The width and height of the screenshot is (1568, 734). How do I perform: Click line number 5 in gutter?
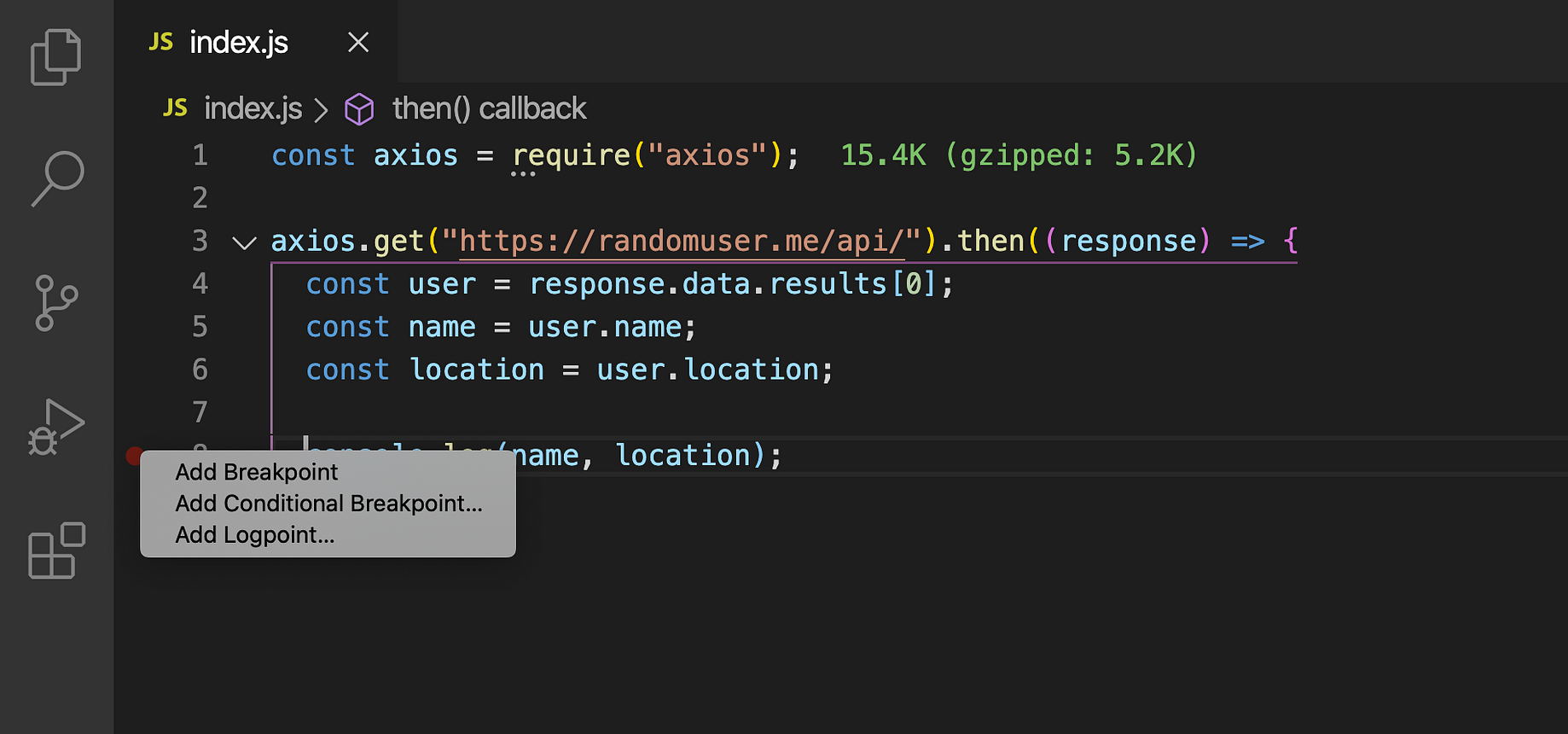point(200,327)
